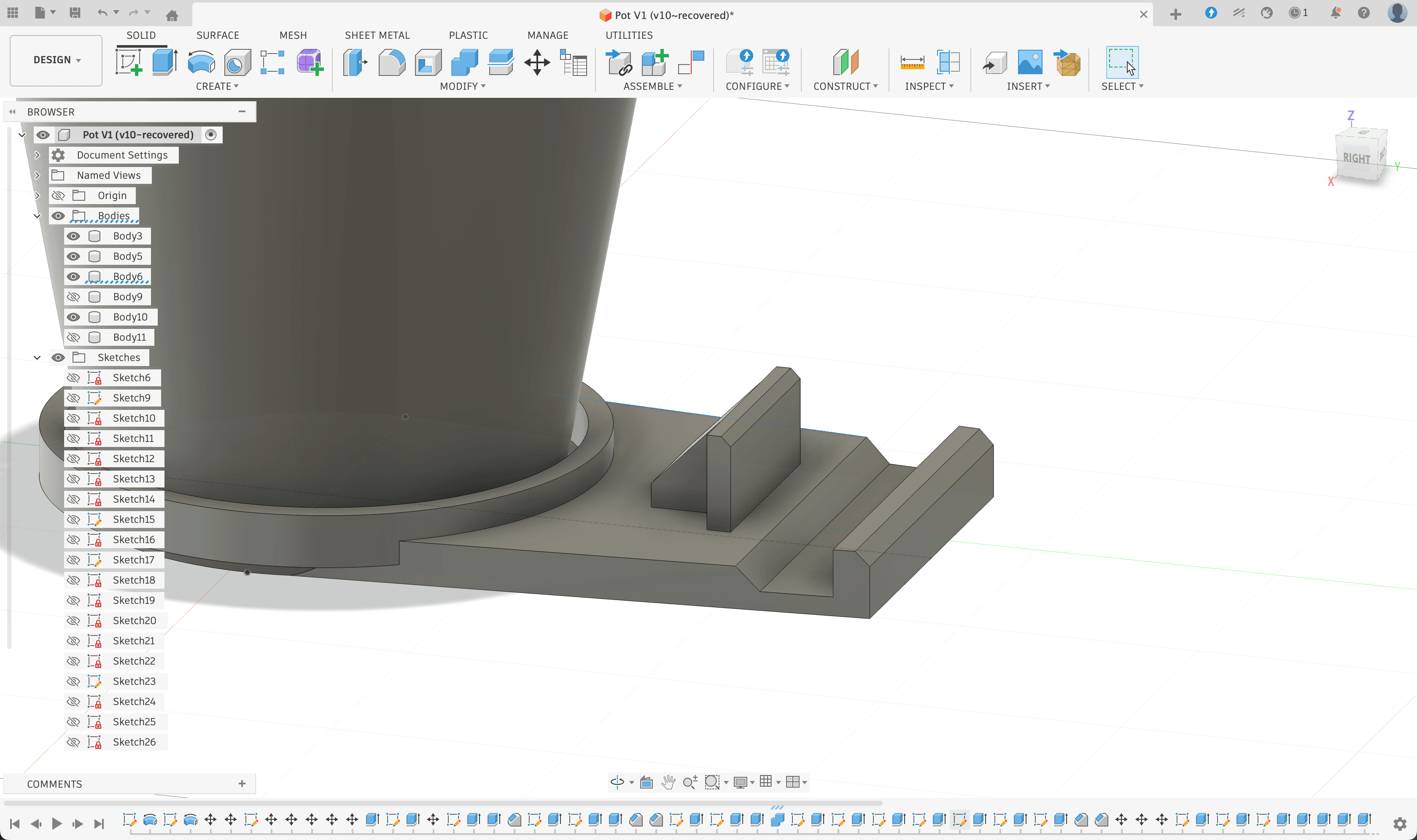
Task: Click the Orbit tool in navigation bar
Action: tap(617, 782)
